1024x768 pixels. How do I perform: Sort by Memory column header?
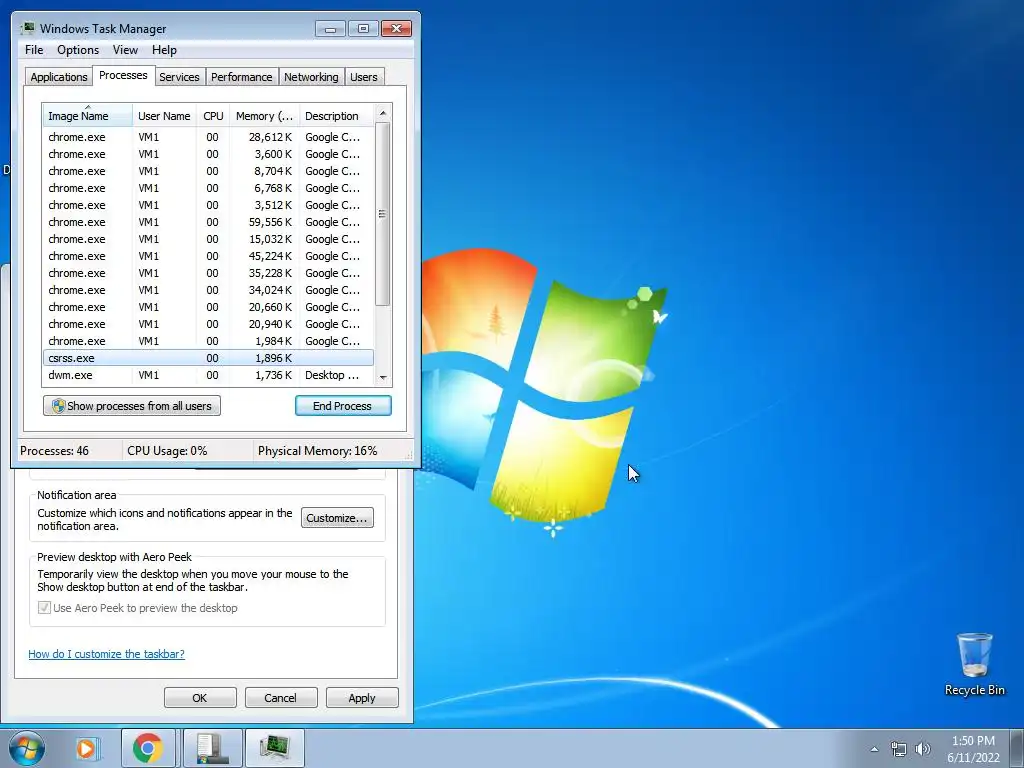click(x=264, y=116)
